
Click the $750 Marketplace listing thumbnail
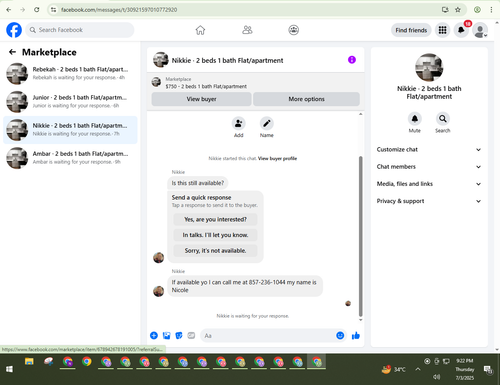coord(156,82)
